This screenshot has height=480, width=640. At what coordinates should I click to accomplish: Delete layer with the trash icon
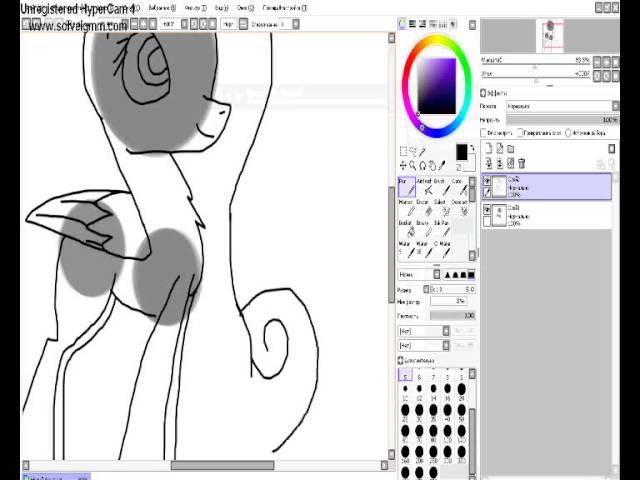522,163
